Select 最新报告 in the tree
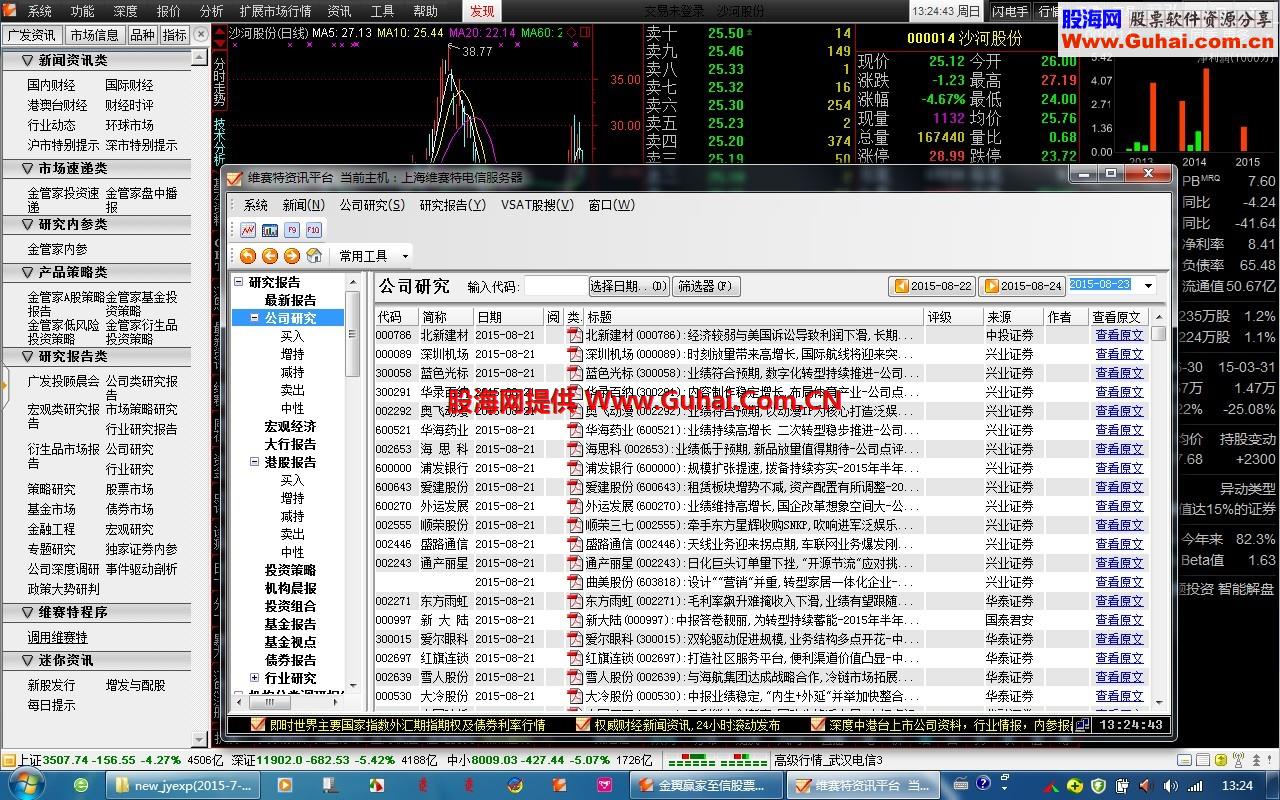Screen dimensions: 1280x800 [290, 300]
